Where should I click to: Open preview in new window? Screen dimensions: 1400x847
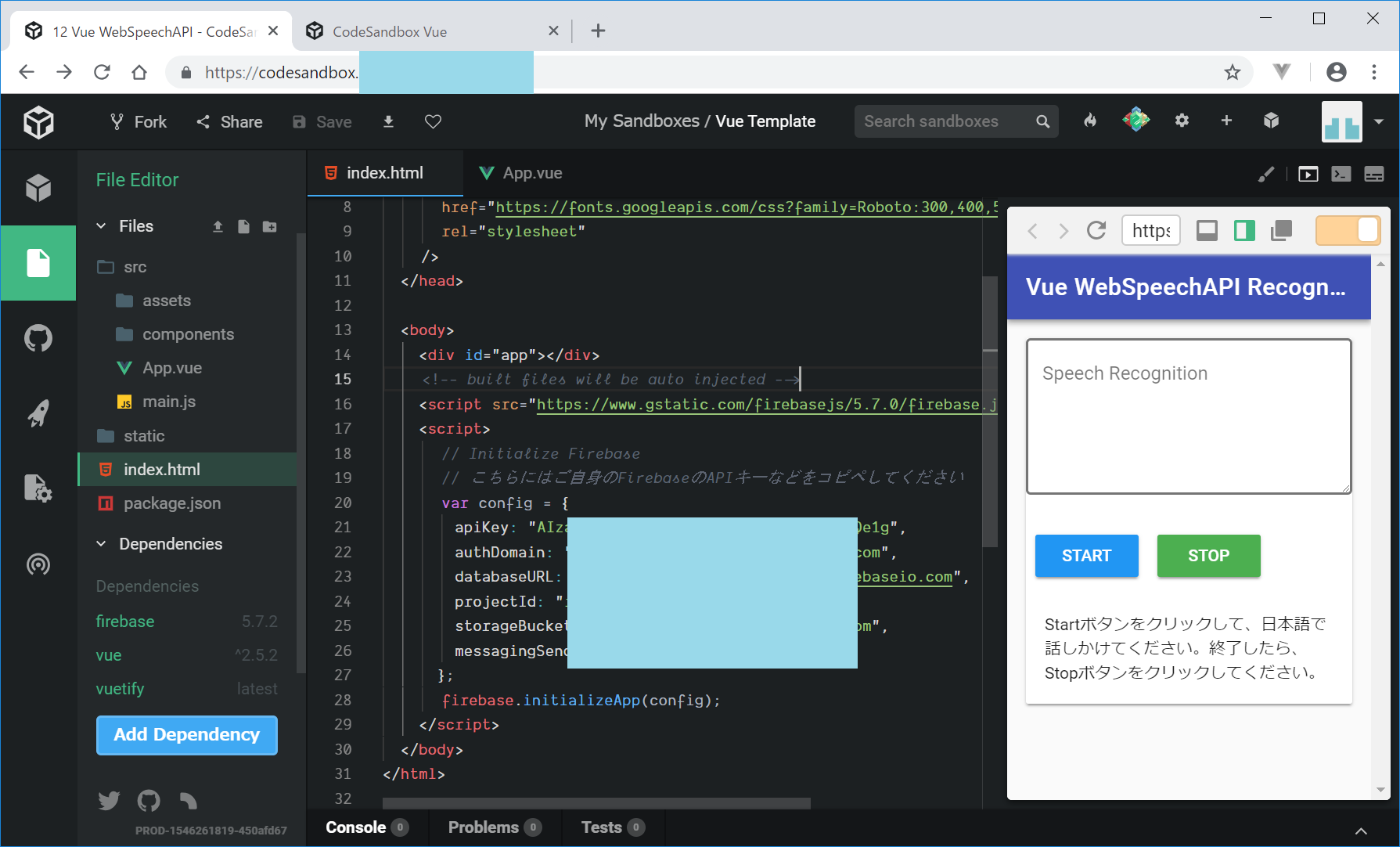[1282, 230]
